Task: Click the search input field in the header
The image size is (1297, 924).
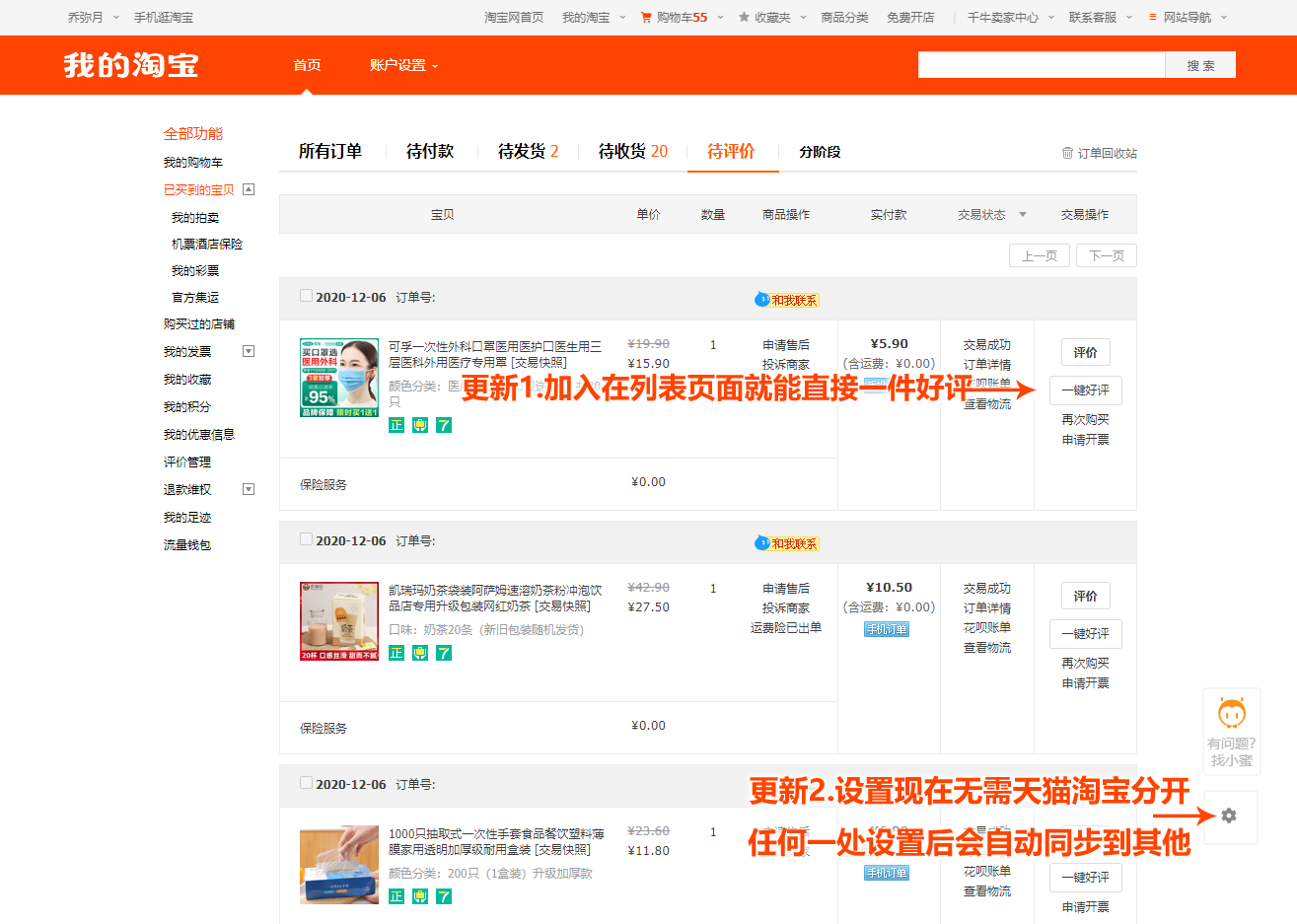Action: click(x=1042, y=65)
